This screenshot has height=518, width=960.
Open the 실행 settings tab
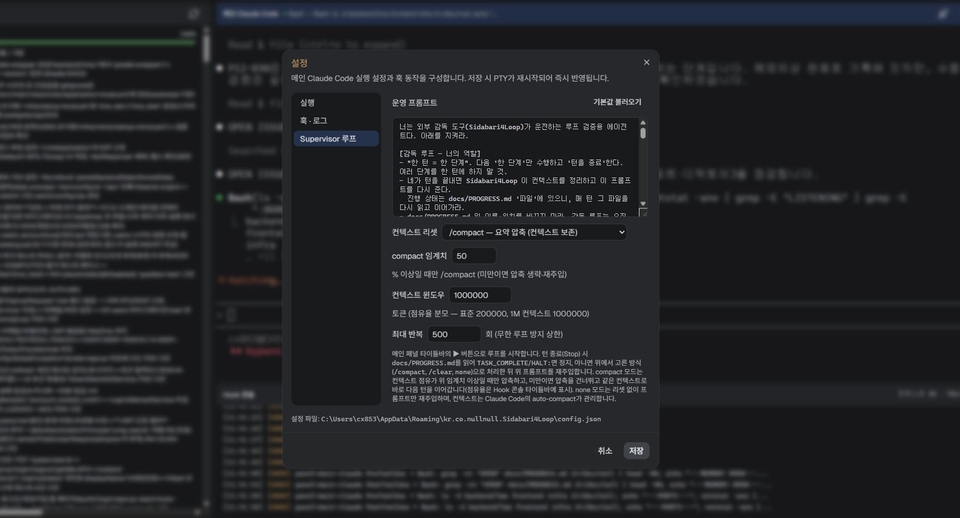(336, 103)
